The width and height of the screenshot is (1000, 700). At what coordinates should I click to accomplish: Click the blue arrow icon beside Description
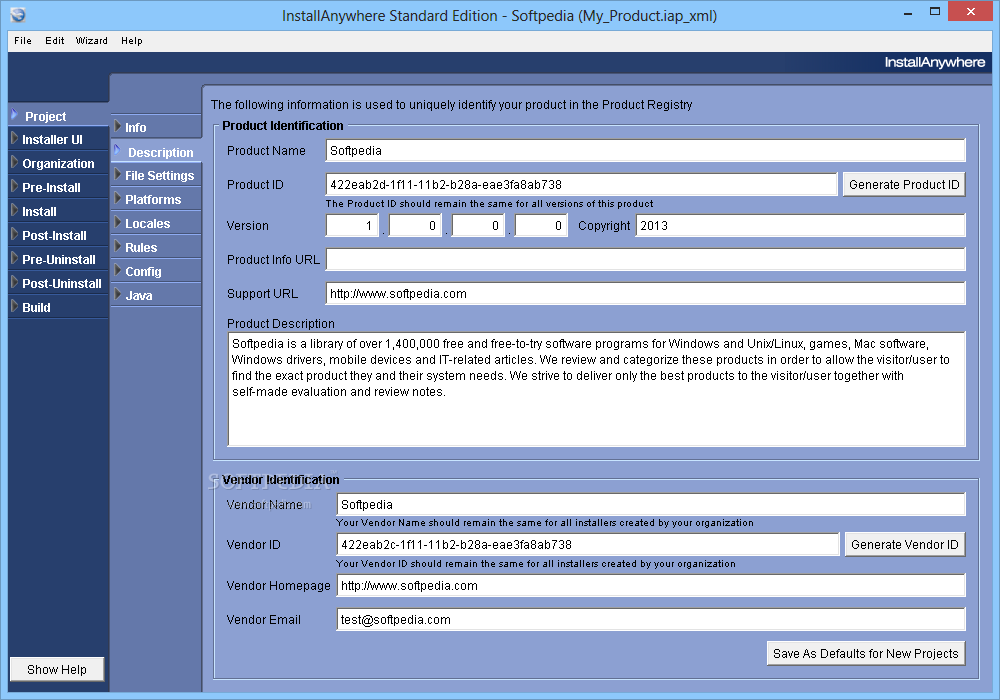point(117,150)
